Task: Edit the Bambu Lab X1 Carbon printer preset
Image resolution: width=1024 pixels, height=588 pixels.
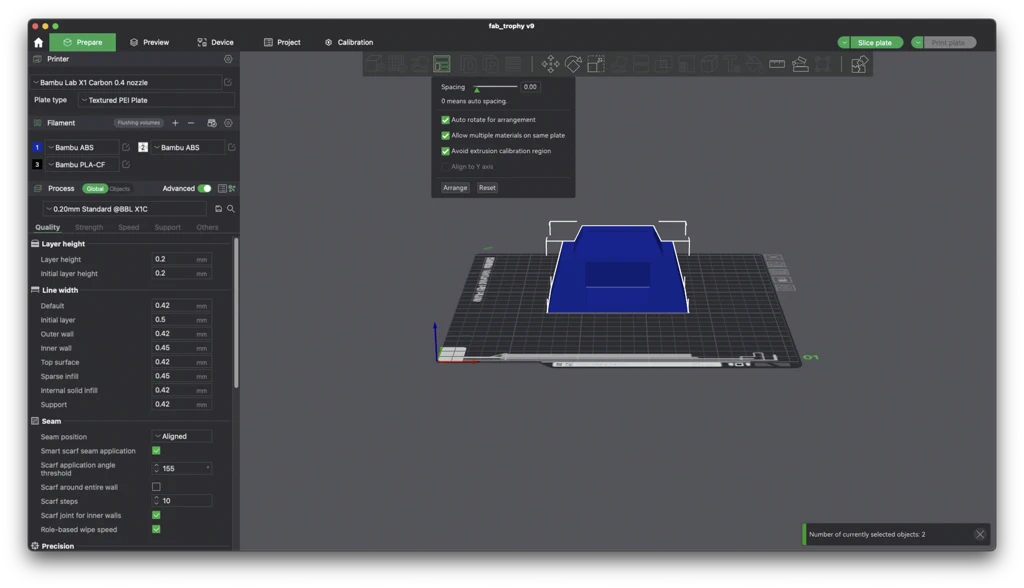Action: 227,82
